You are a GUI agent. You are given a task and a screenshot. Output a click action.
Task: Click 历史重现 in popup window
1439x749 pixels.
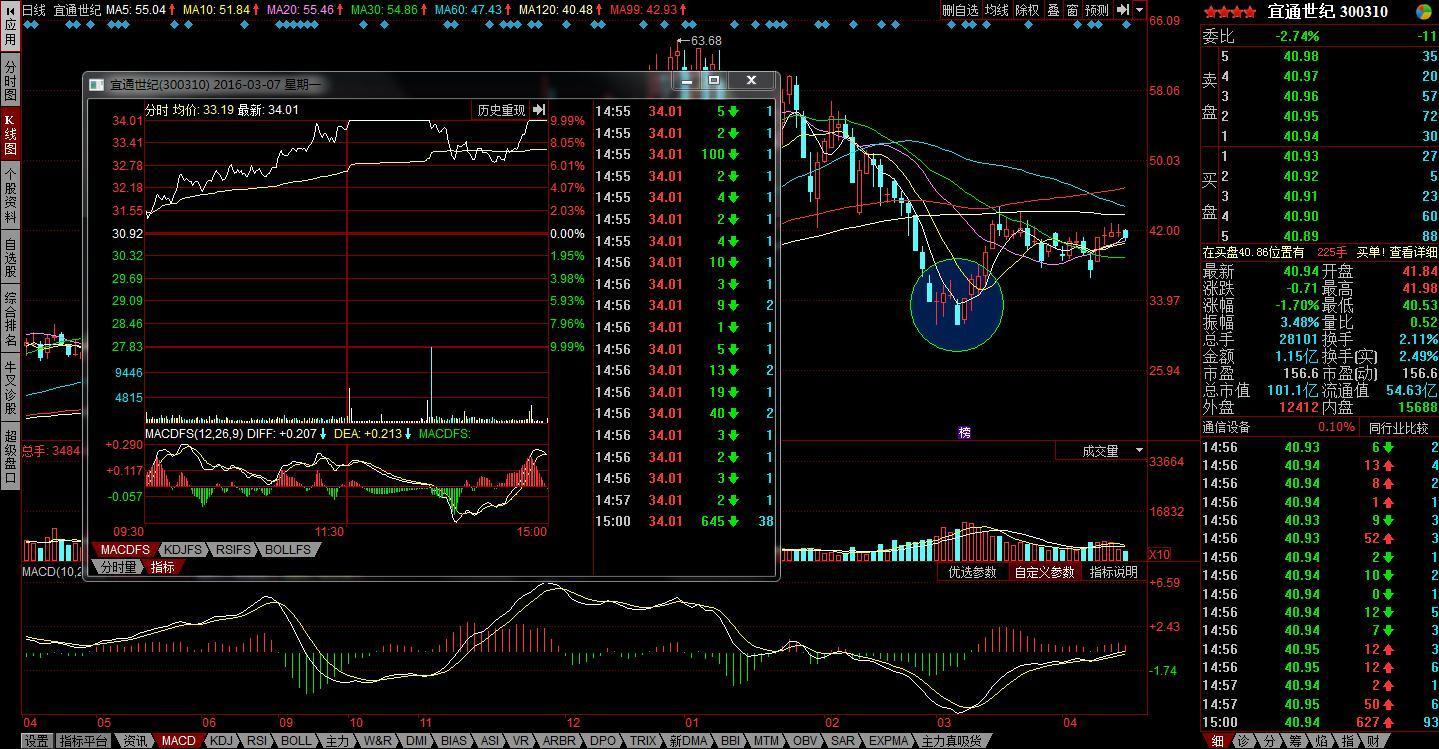[x=500, y=110]
